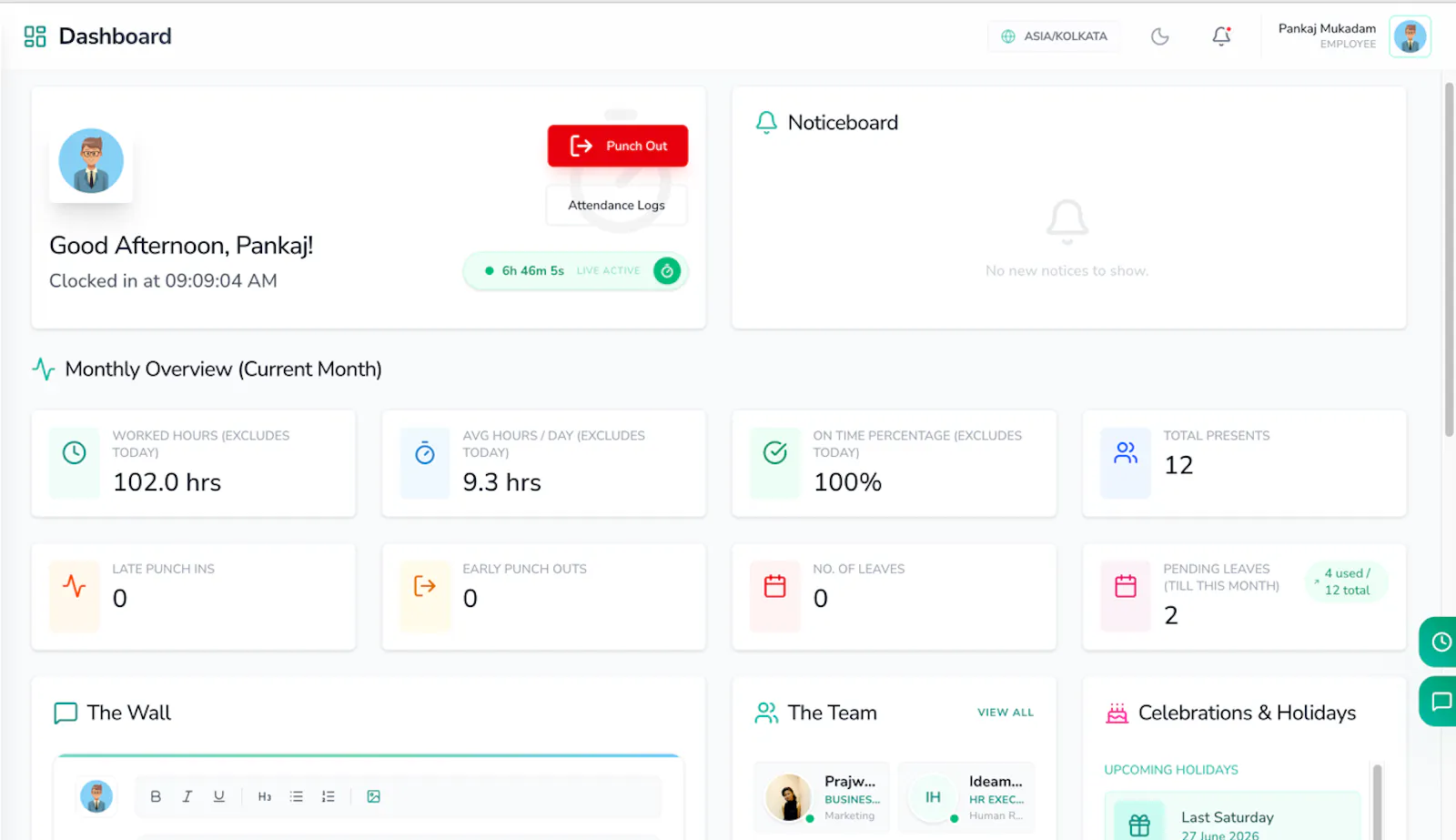The image size is (1456, 840).
Task: Click the '4 used / 12 total' badge
Action: 1347,582
